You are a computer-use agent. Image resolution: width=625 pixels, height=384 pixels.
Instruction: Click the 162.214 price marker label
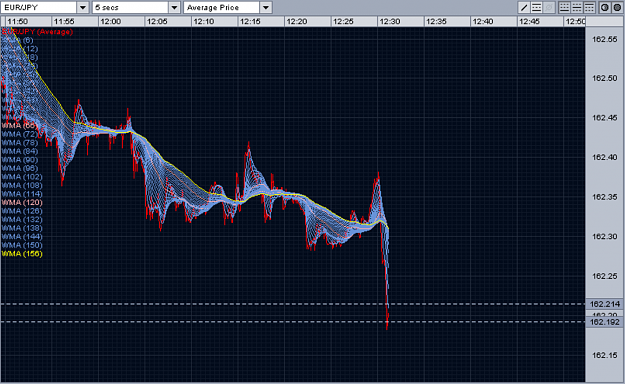[x=605, y=304]
